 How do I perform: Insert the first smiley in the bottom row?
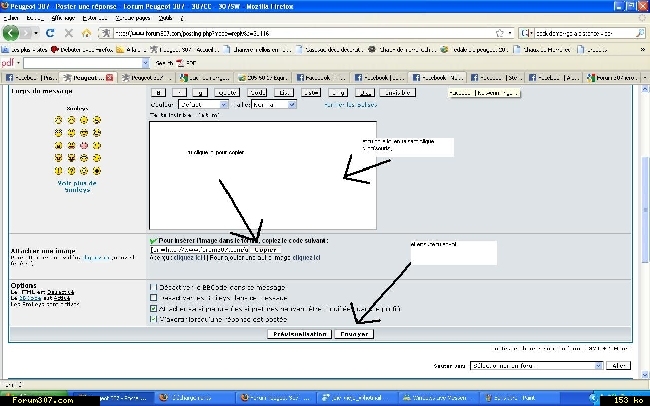point(58,170)
